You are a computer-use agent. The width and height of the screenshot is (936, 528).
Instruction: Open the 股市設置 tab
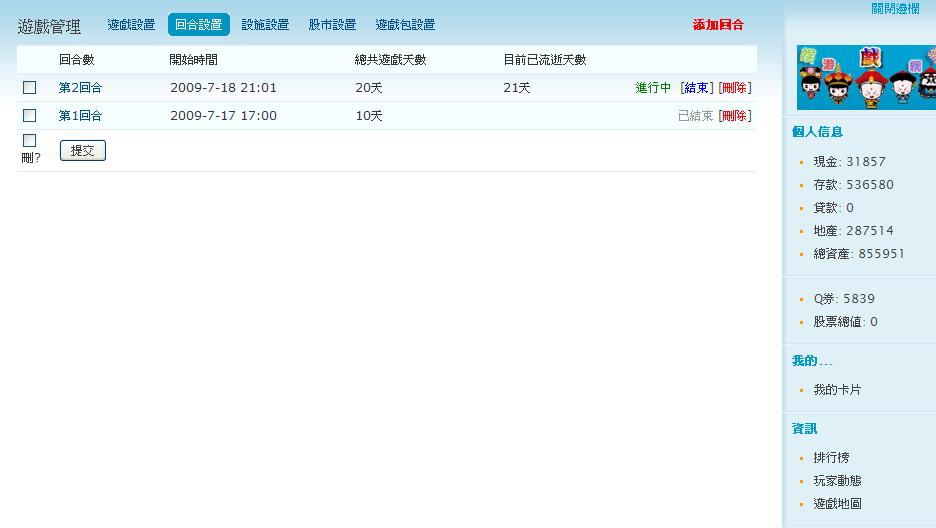point(332,24)
